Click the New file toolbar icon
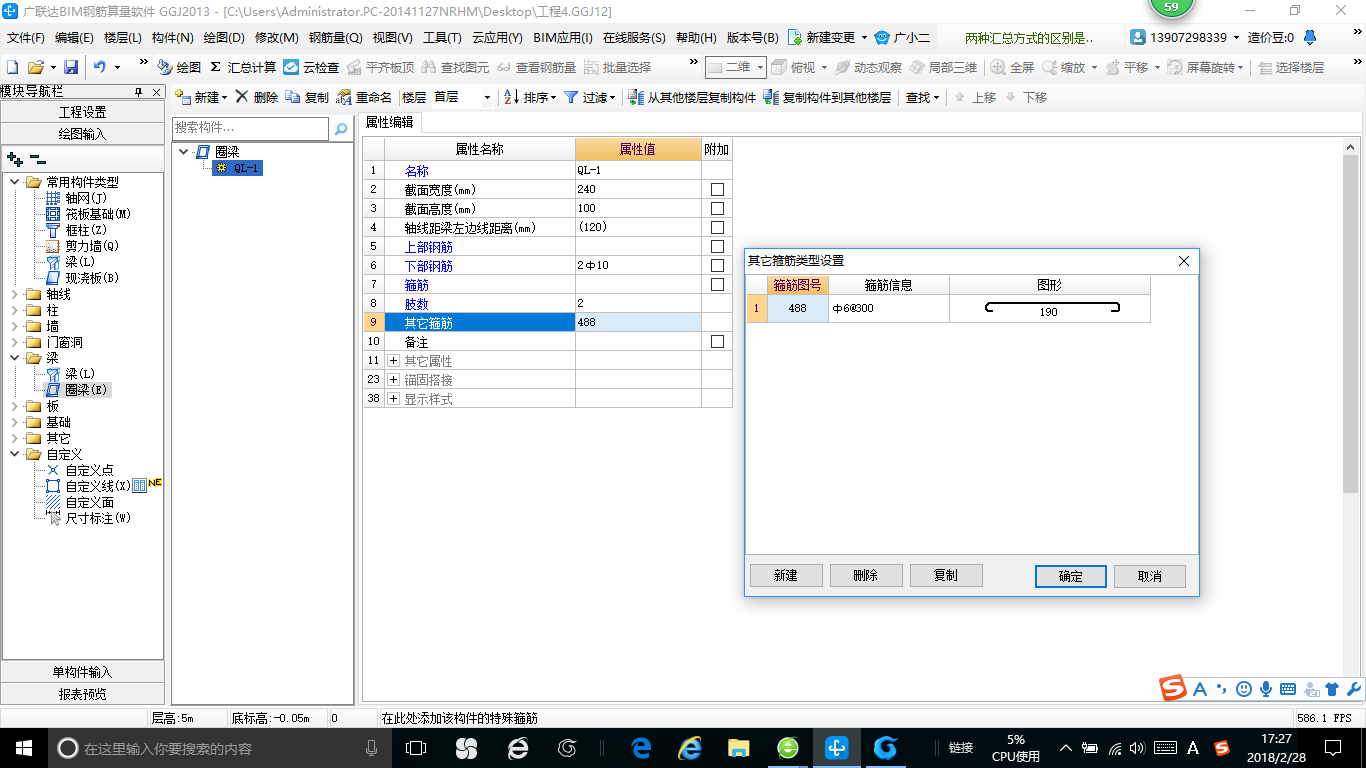The image size is (1366, 768). [x=12, y=67]
